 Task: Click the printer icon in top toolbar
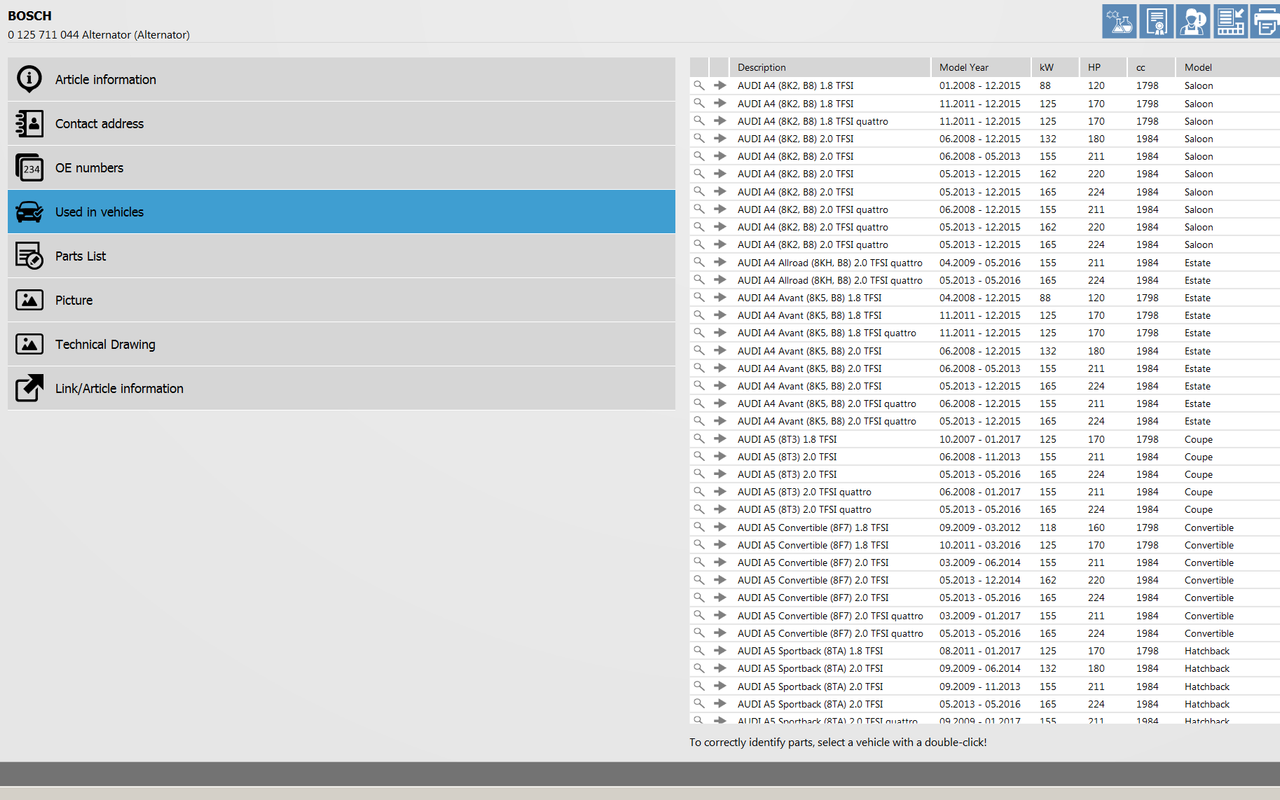[1266, 21]
